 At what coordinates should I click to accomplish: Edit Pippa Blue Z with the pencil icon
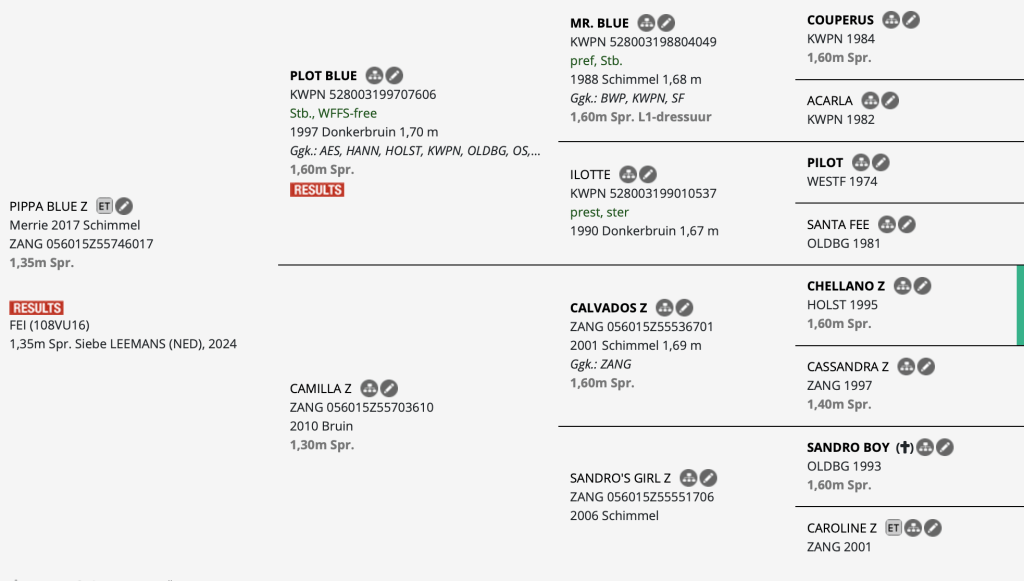coord(124,207)
